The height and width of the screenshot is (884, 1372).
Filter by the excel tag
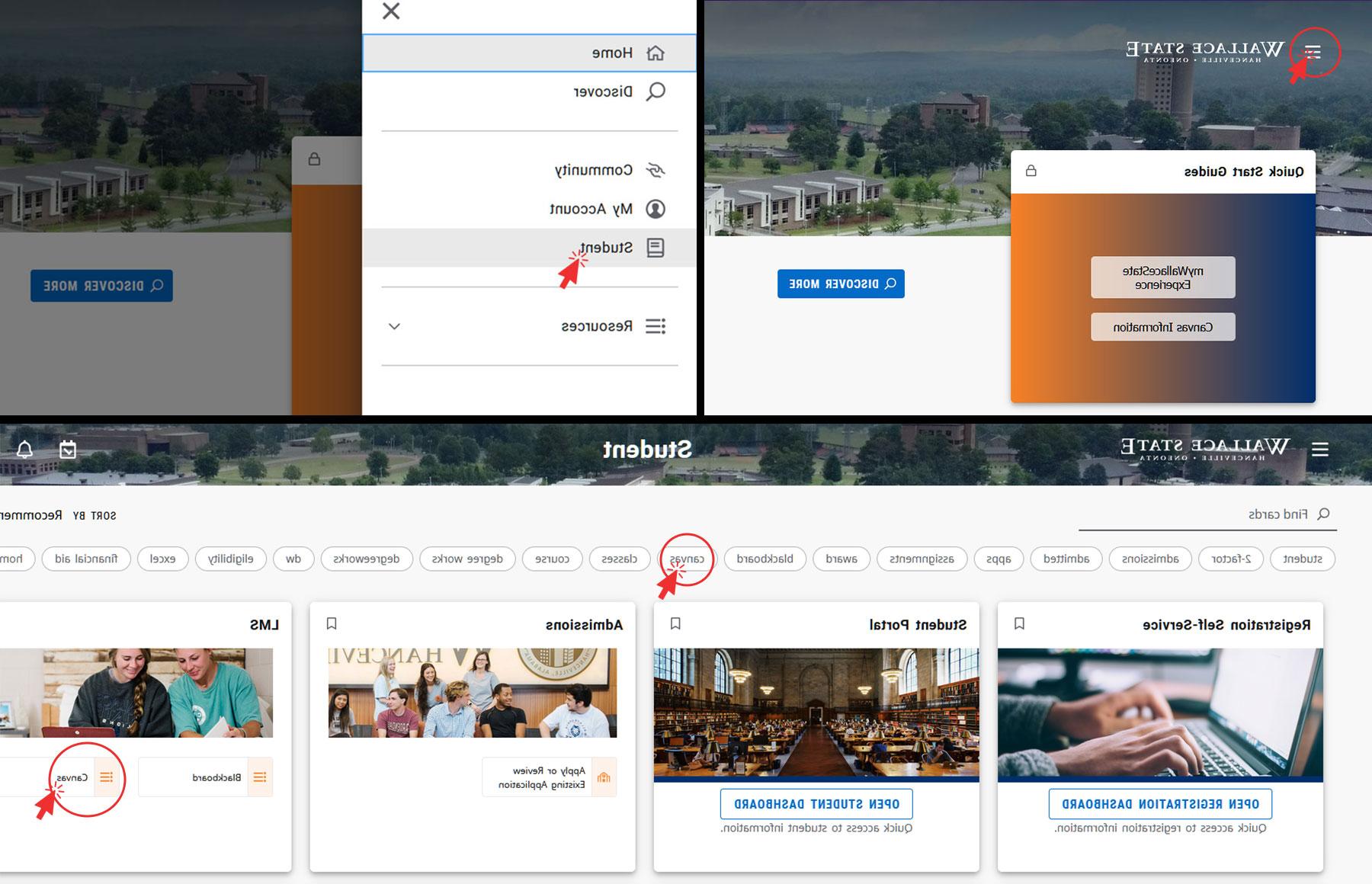[163, 559]
